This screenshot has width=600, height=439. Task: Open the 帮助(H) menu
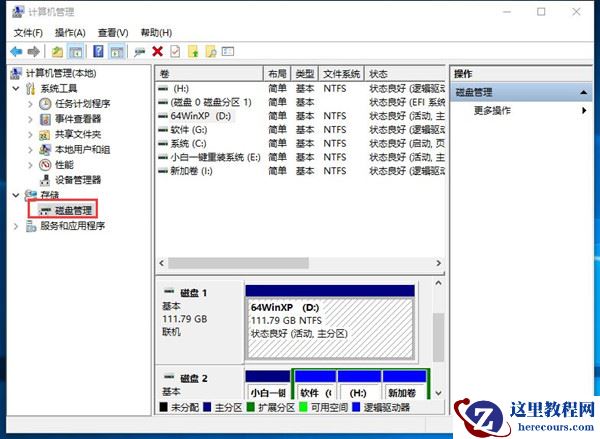pyautogui.click(x=156, y=33)
